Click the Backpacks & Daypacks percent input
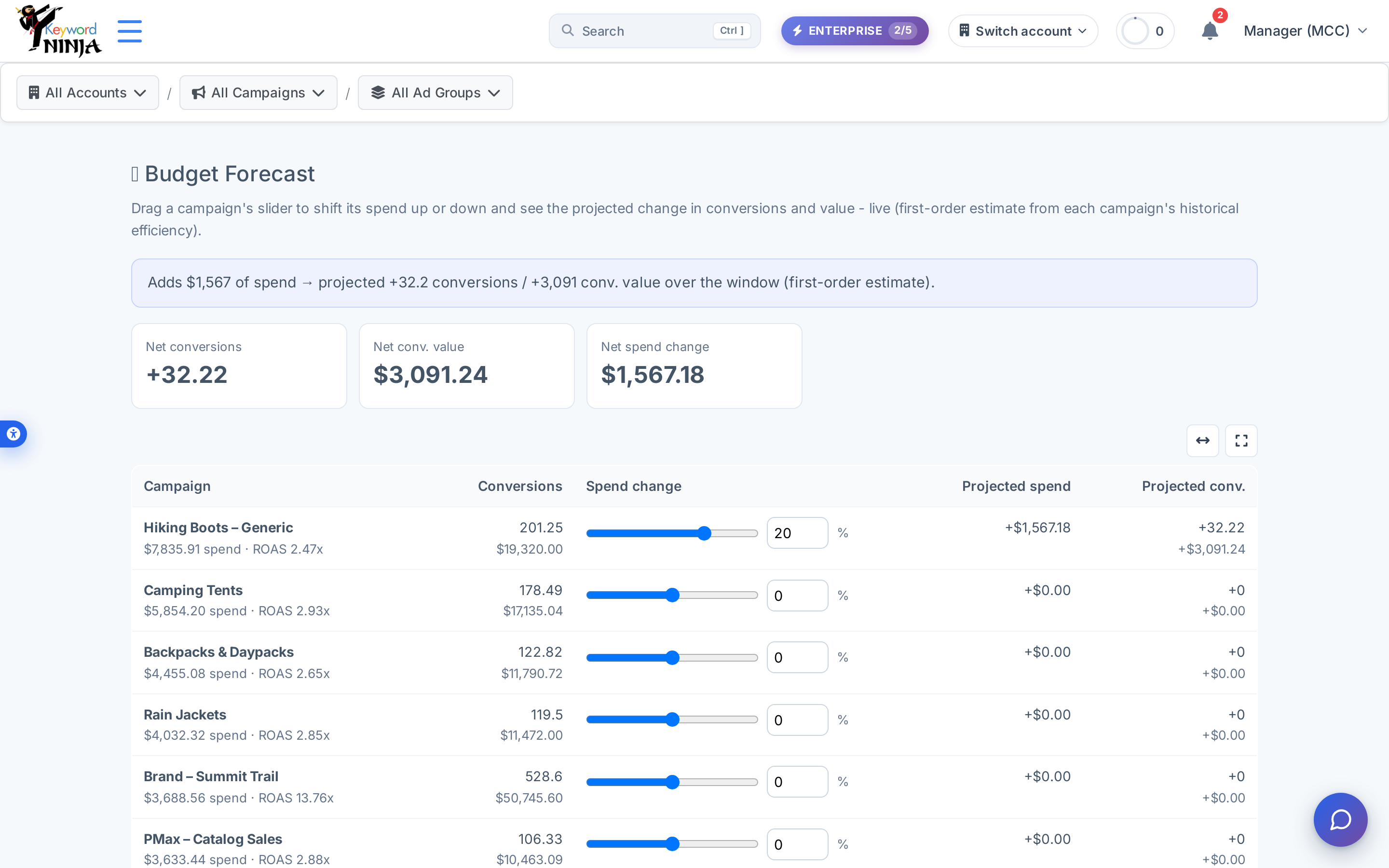1389x868 pixels. point(797,657)
